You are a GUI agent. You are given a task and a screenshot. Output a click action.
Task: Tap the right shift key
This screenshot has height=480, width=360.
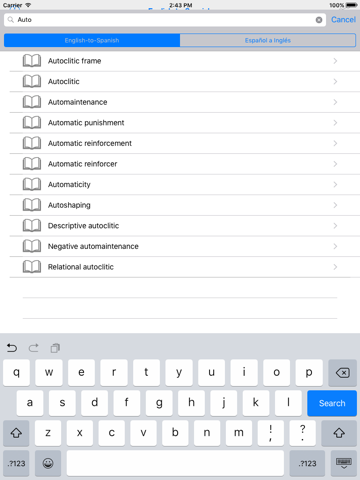point(339,433)
